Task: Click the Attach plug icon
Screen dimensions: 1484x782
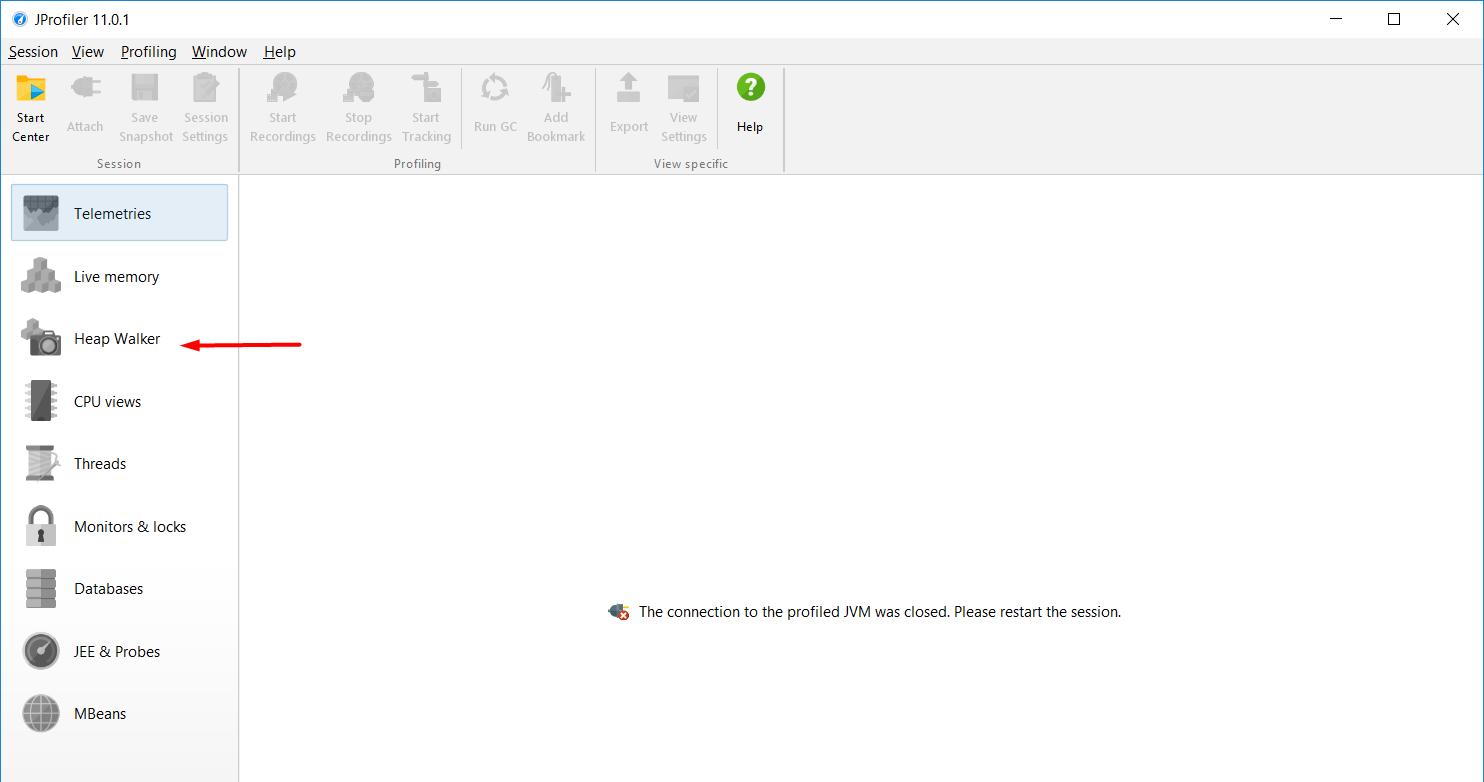Action: pyautogui.click(x=85, y=88)
